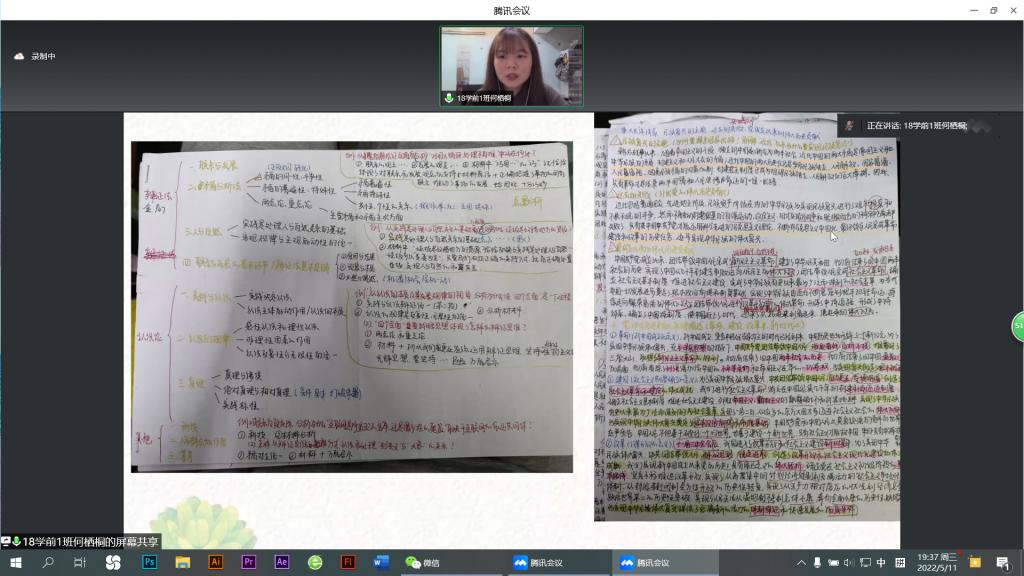This screenshot has width=1024, height=576.
Task: Open Photoshop from the taskbar
Action: click(150, 562)
